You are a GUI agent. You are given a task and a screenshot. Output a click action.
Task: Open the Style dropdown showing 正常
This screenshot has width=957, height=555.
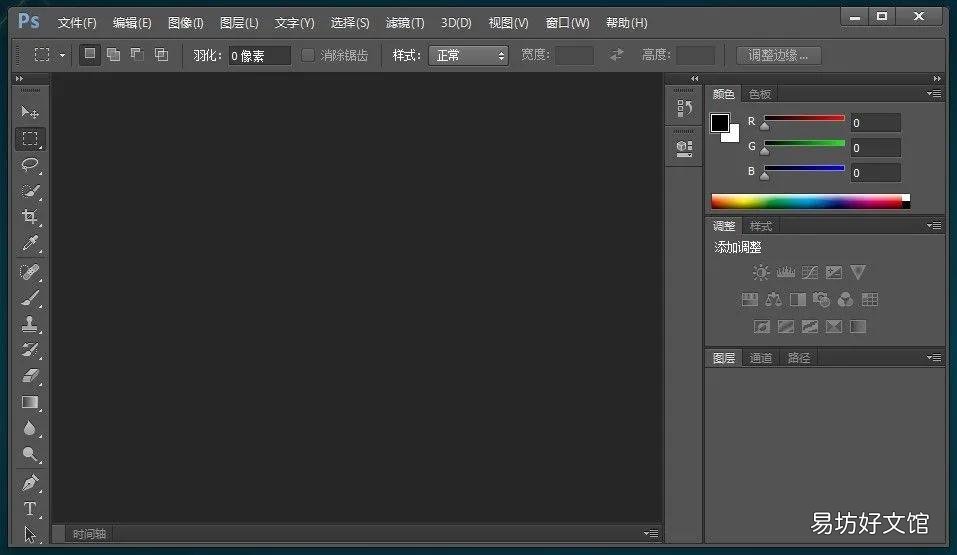pyautogui.click(x=468, y=56)
